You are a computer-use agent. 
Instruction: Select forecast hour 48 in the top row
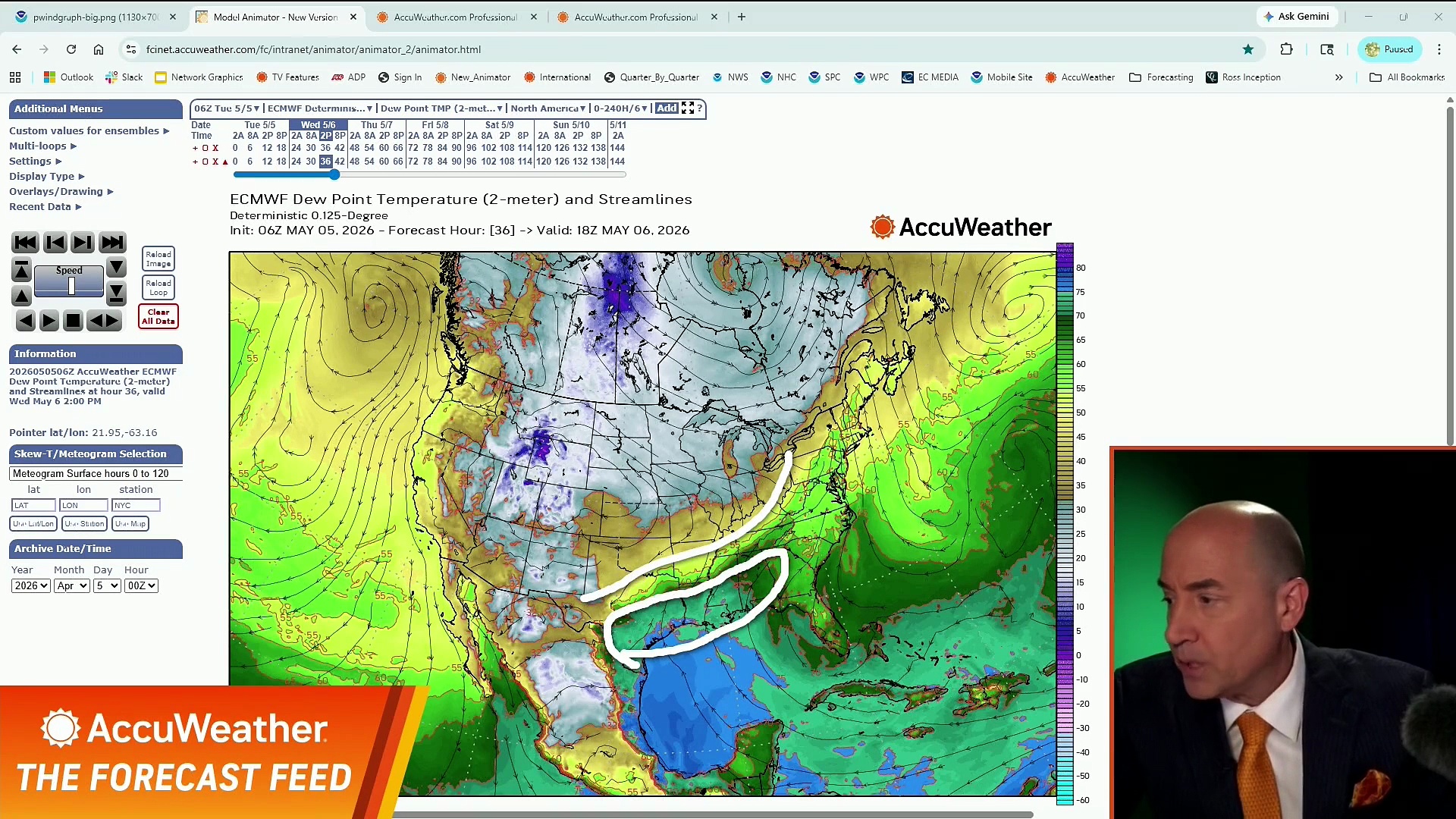tap(354, 148)
